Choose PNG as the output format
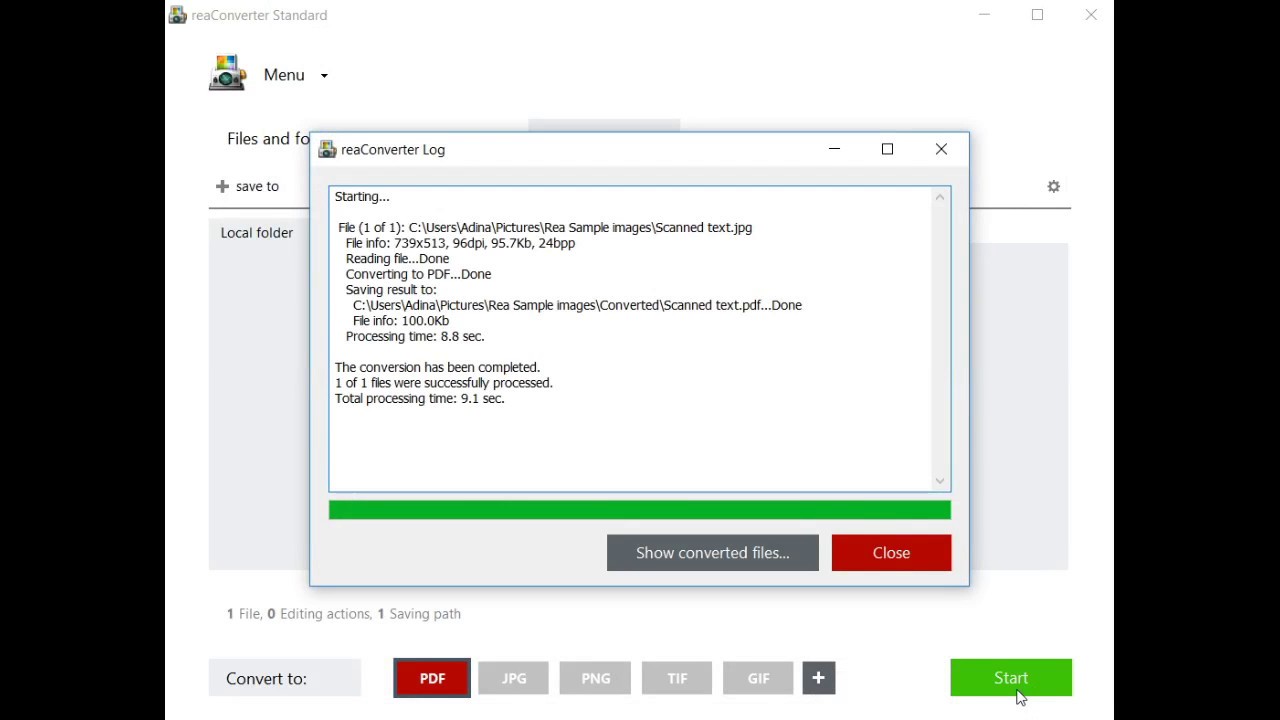Screen dimensions: 1280x720 595,678
